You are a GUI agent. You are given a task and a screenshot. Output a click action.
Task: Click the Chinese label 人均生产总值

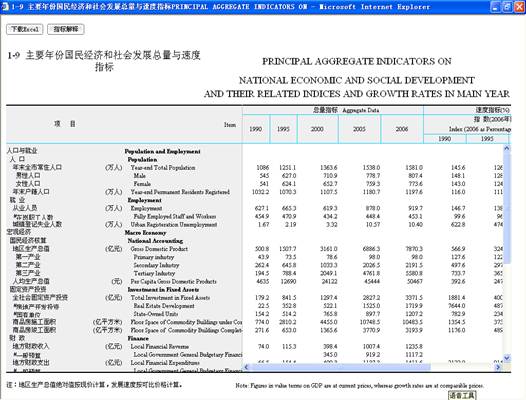(31, 282)
